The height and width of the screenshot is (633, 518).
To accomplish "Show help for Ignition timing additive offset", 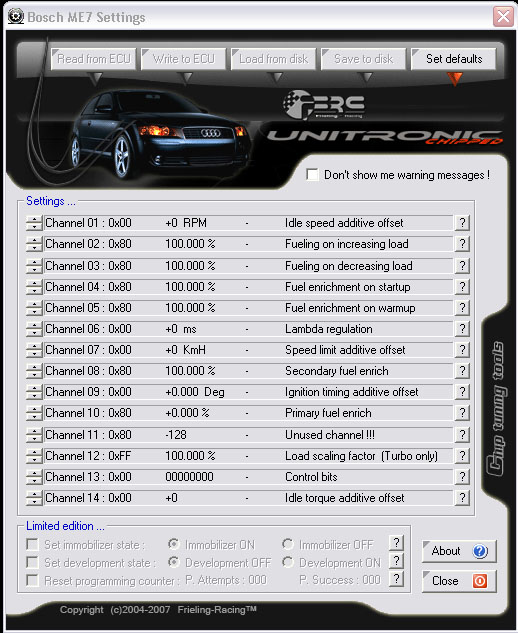I will pos(462,392).
